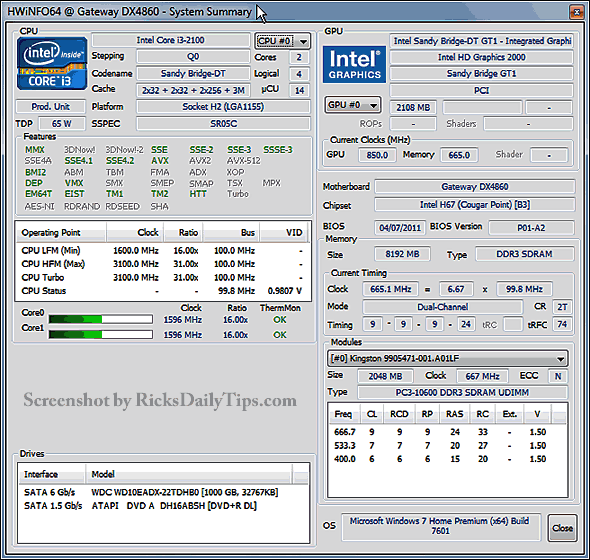
Task: Click the Memory clock 665.0 field
Action: pyautogui.click(x=459, y=155)
